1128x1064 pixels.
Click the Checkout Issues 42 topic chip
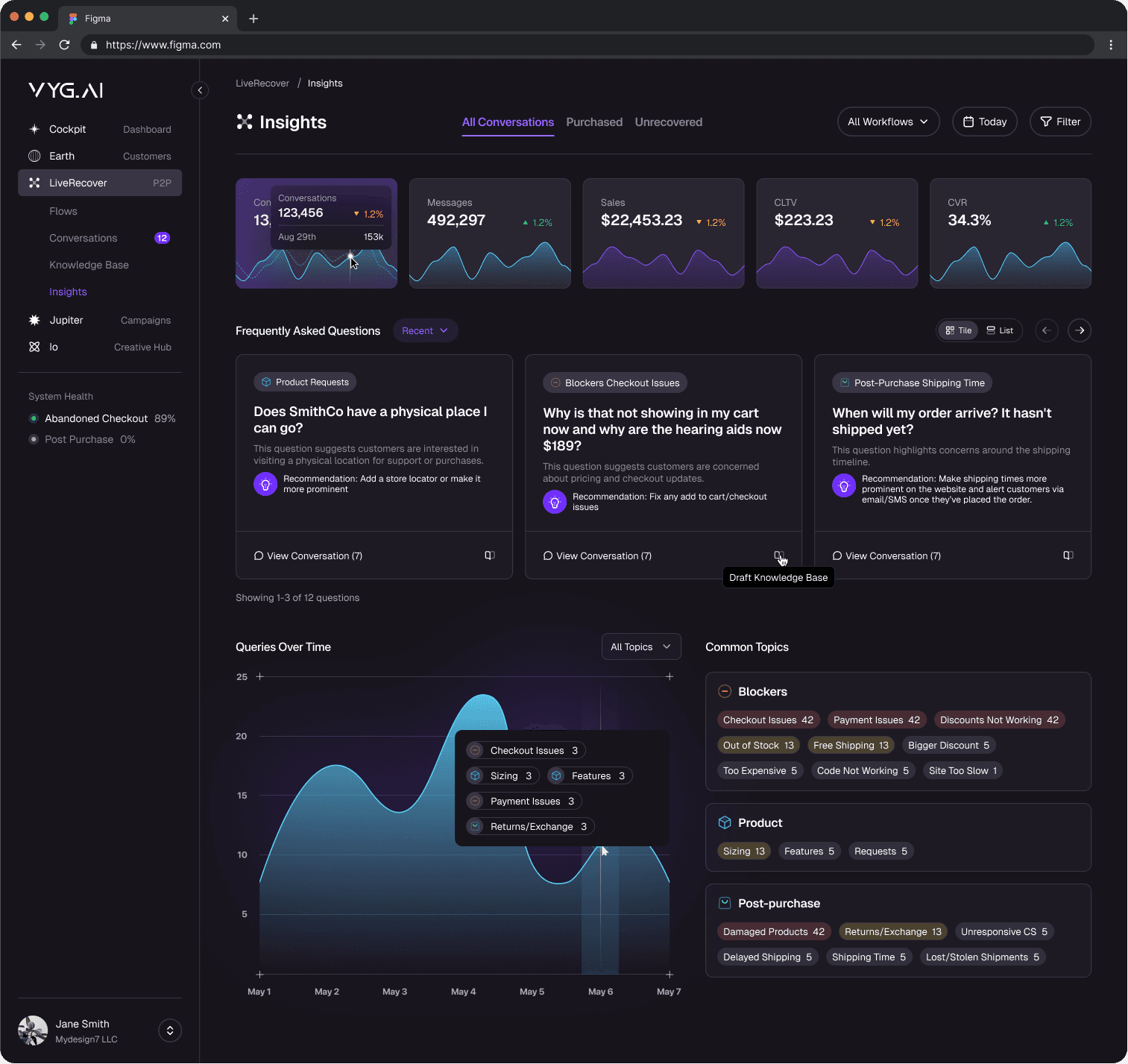[768, 720]
